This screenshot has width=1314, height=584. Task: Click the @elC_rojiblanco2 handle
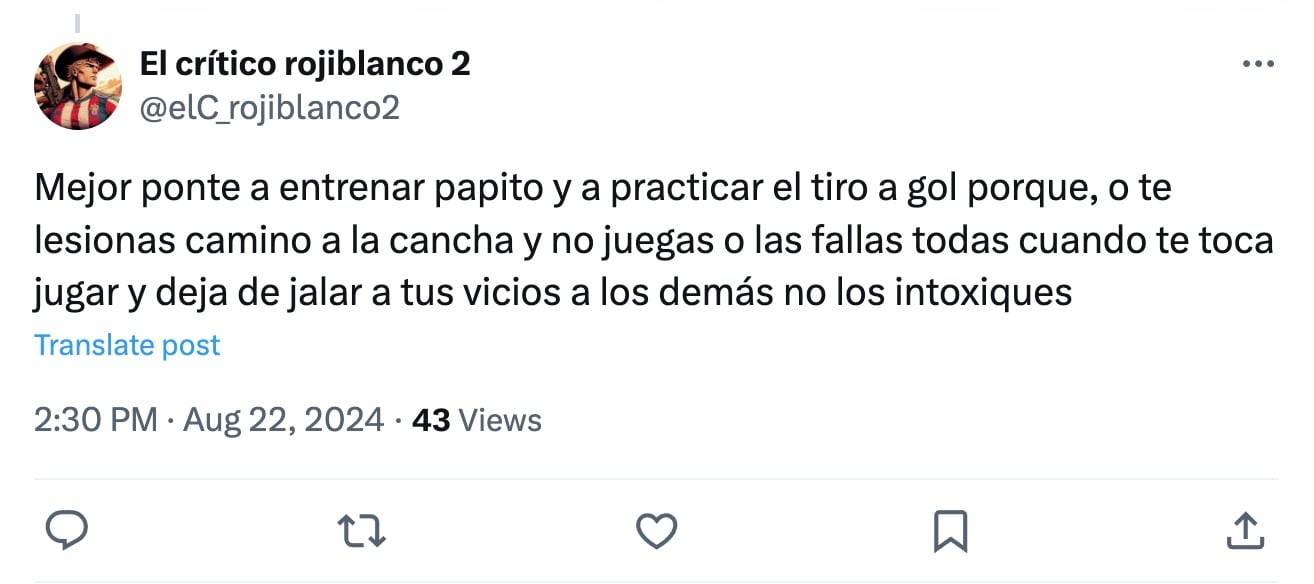coord(269,106)
